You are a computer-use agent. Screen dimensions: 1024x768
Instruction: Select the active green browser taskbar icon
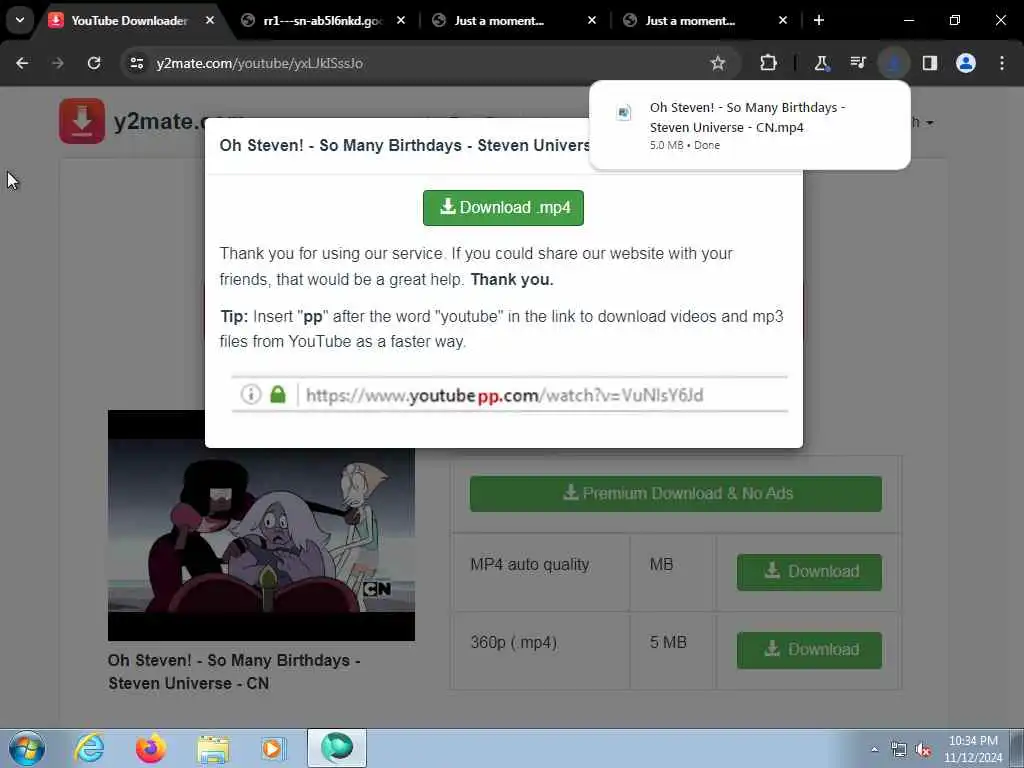pos(337,748)
